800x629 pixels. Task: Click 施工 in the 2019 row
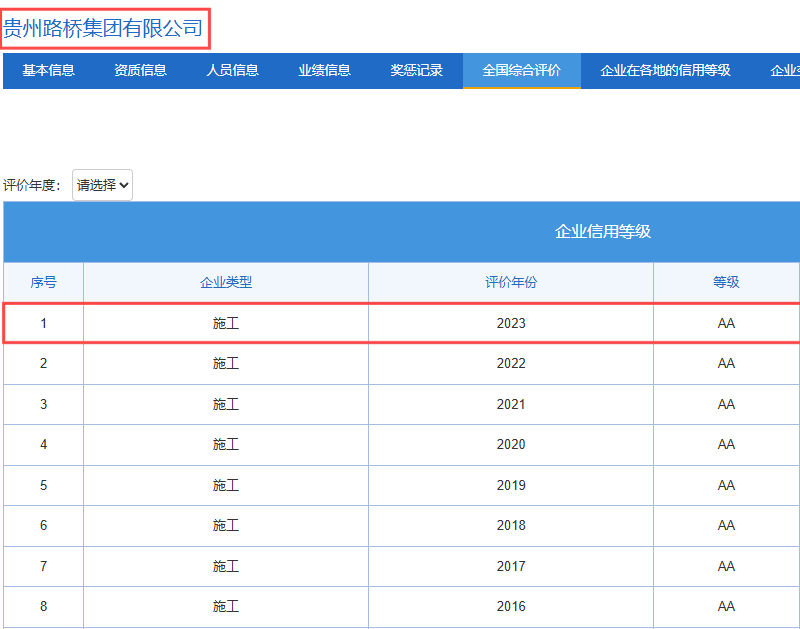click(x=226, y=485)
